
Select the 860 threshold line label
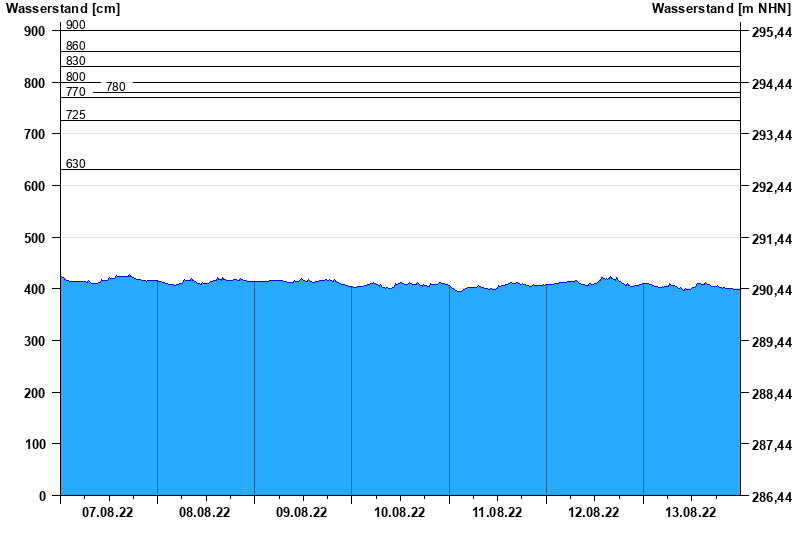75,46
